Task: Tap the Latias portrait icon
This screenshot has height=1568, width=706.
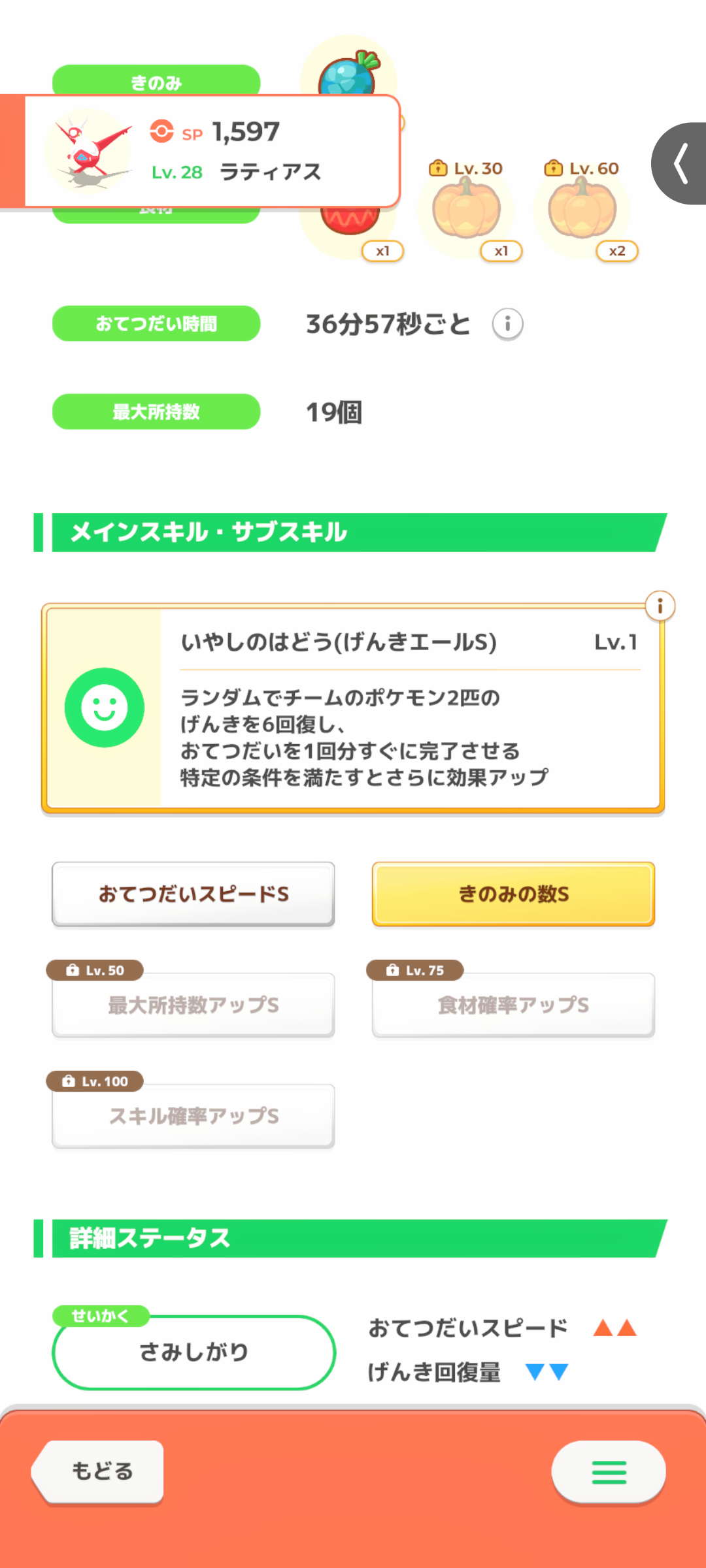Action: pos(88,152)
